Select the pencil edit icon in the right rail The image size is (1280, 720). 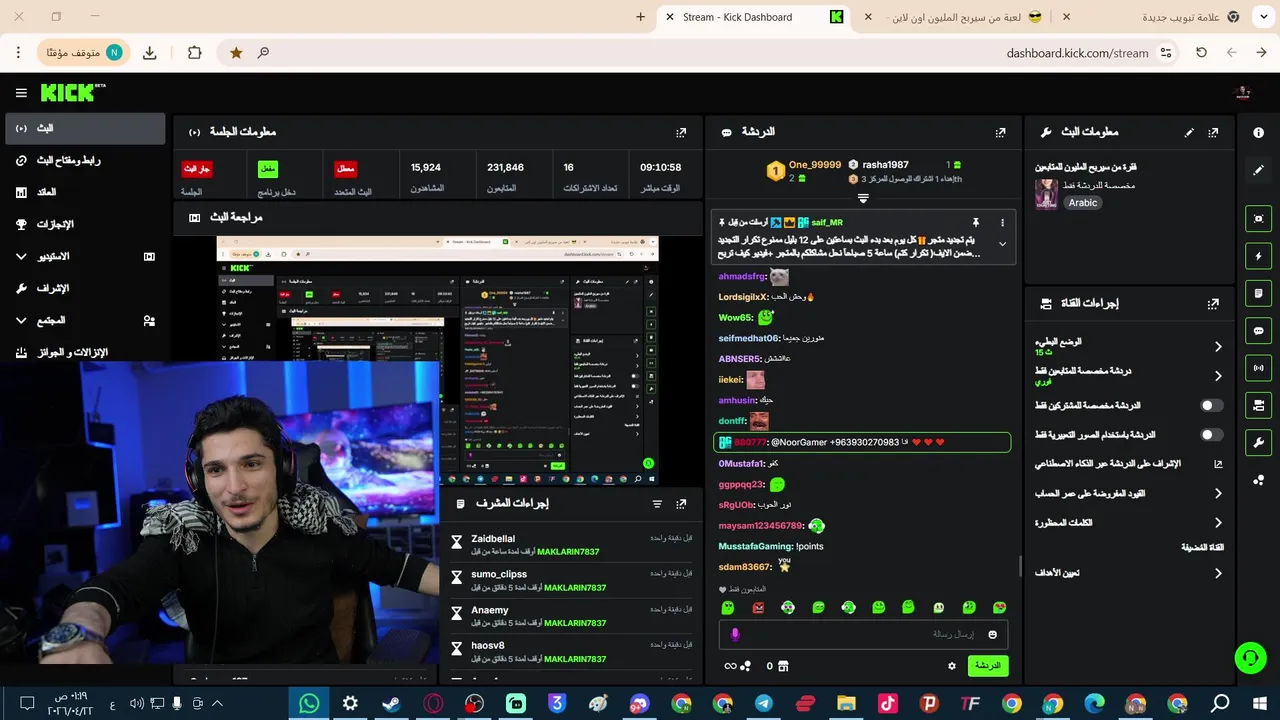point(1258,170)
